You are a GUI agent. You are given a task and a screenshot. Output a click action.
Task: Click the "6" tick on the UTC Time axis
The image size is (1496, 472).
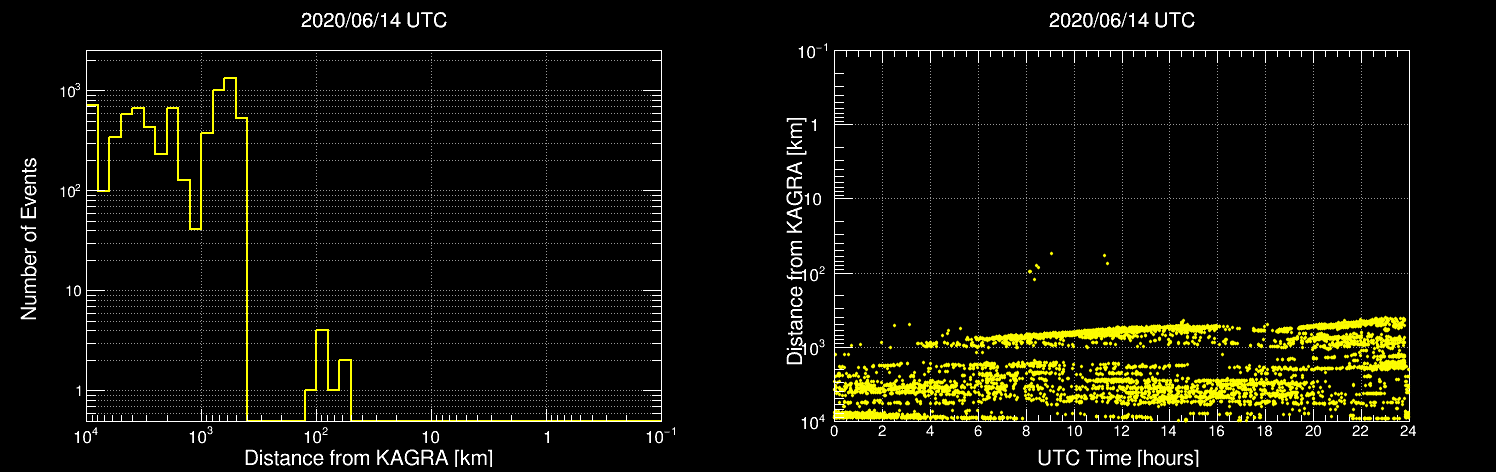[x=978, y=430]
